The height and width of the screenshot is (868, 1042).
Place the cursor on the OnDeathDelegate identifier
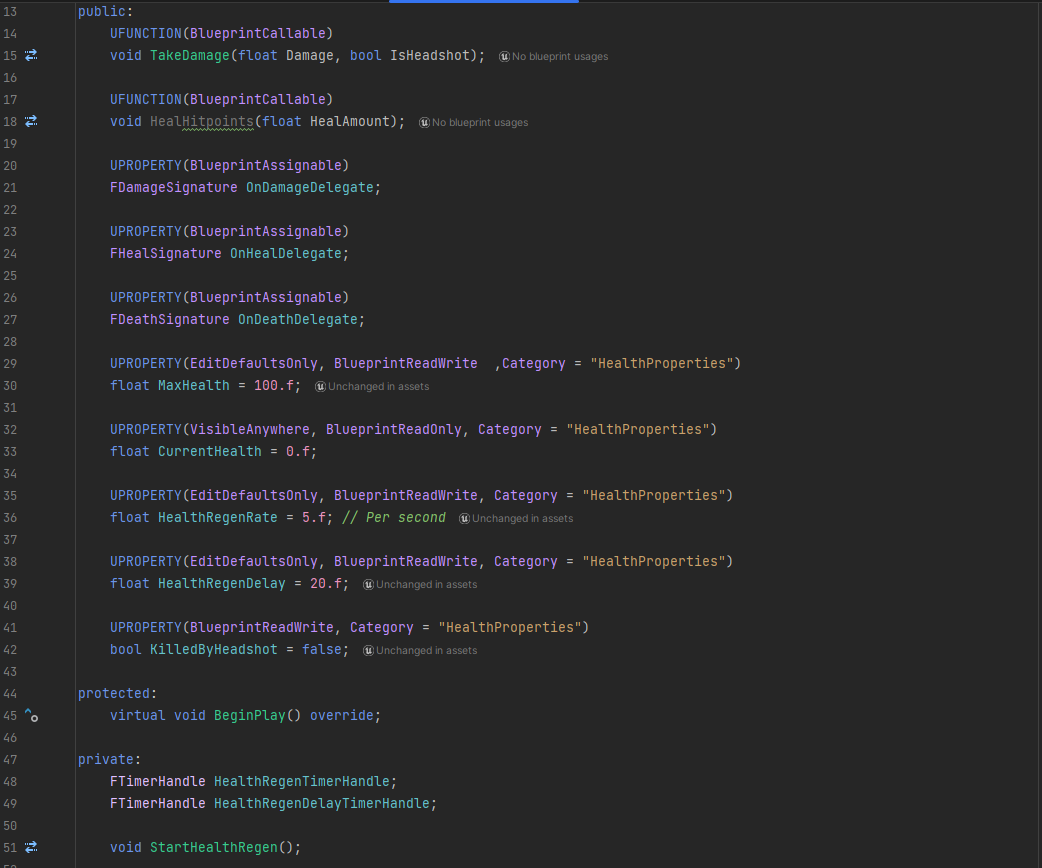pyautogui.click(x=297, y=319)
